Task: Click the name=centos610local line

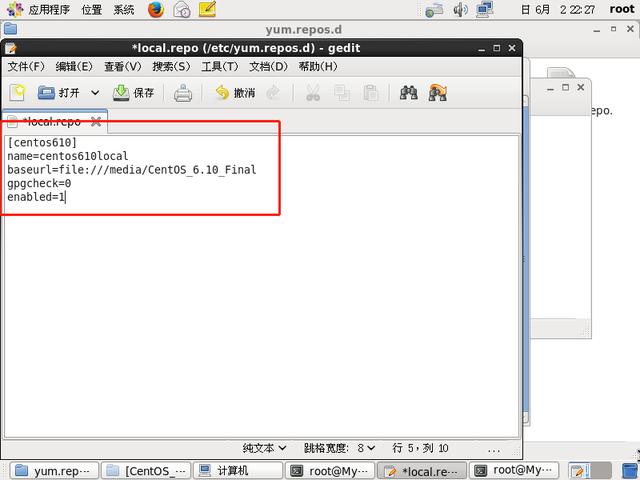Action: coord(68,156)
